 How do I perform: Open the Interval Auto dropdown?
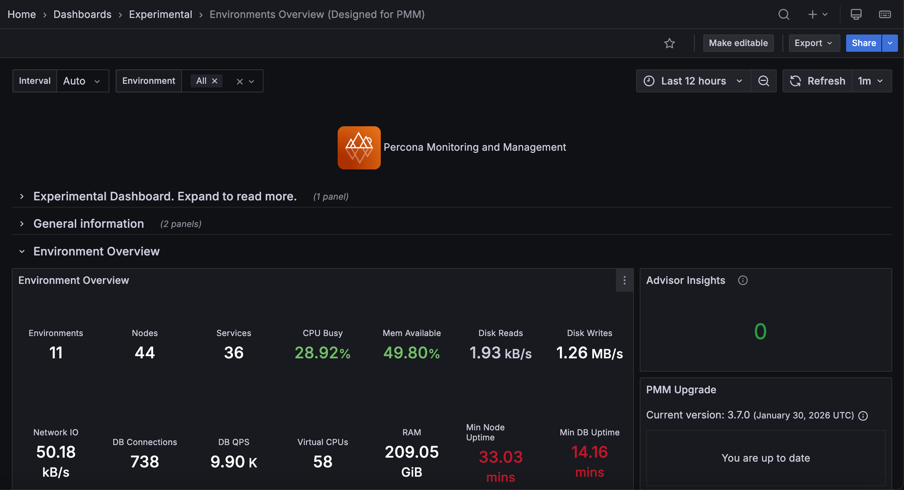tap(82, 81)
